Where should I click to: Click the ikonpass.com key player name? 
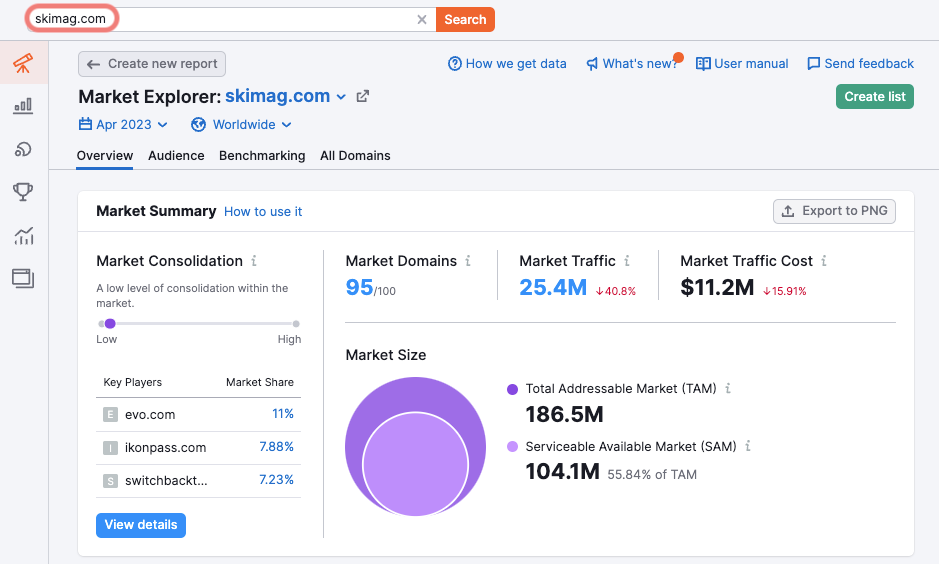tap(165, 448)
